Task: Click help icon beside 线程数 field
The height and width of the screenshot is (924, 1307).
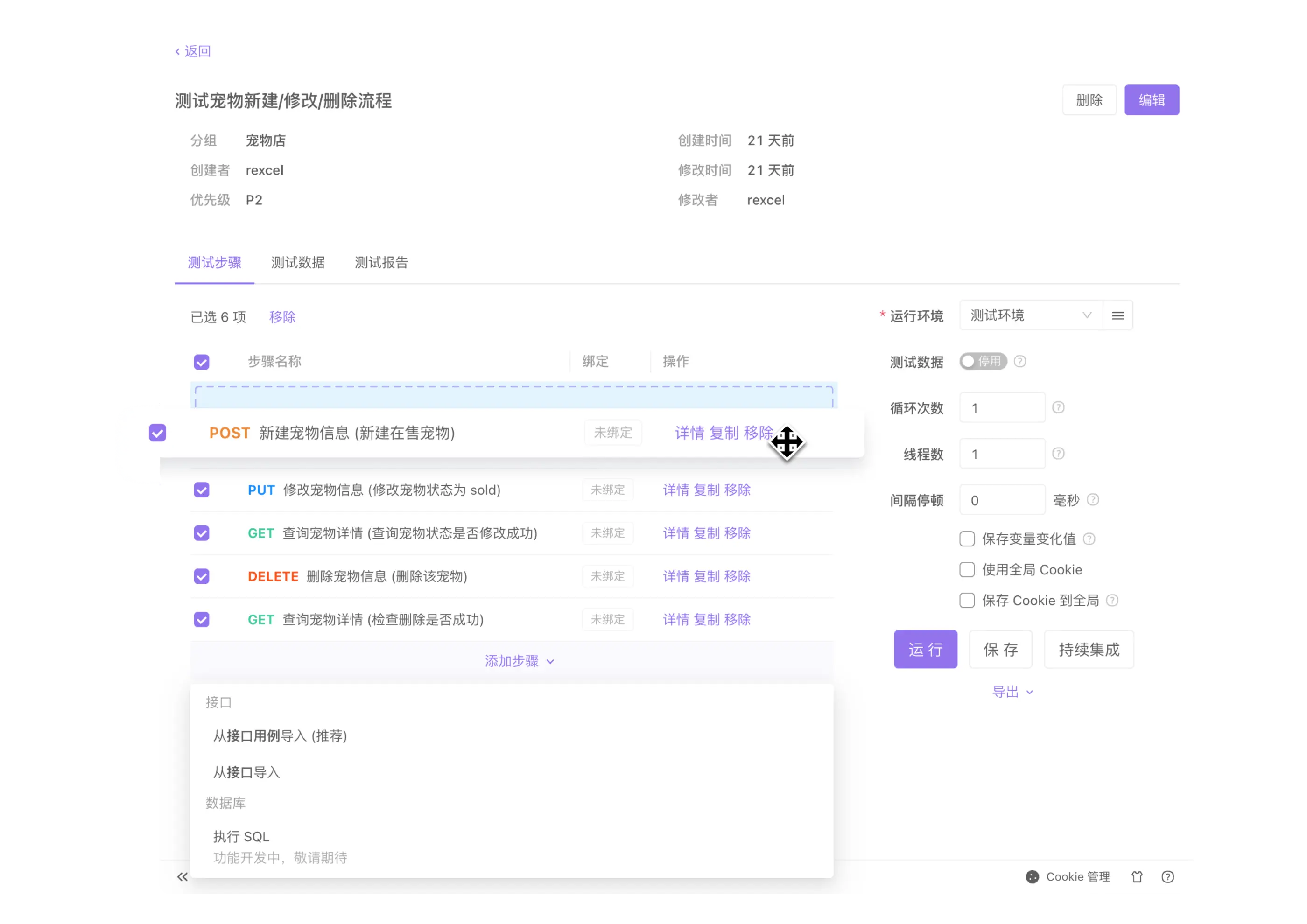Action: point(1058,454)
